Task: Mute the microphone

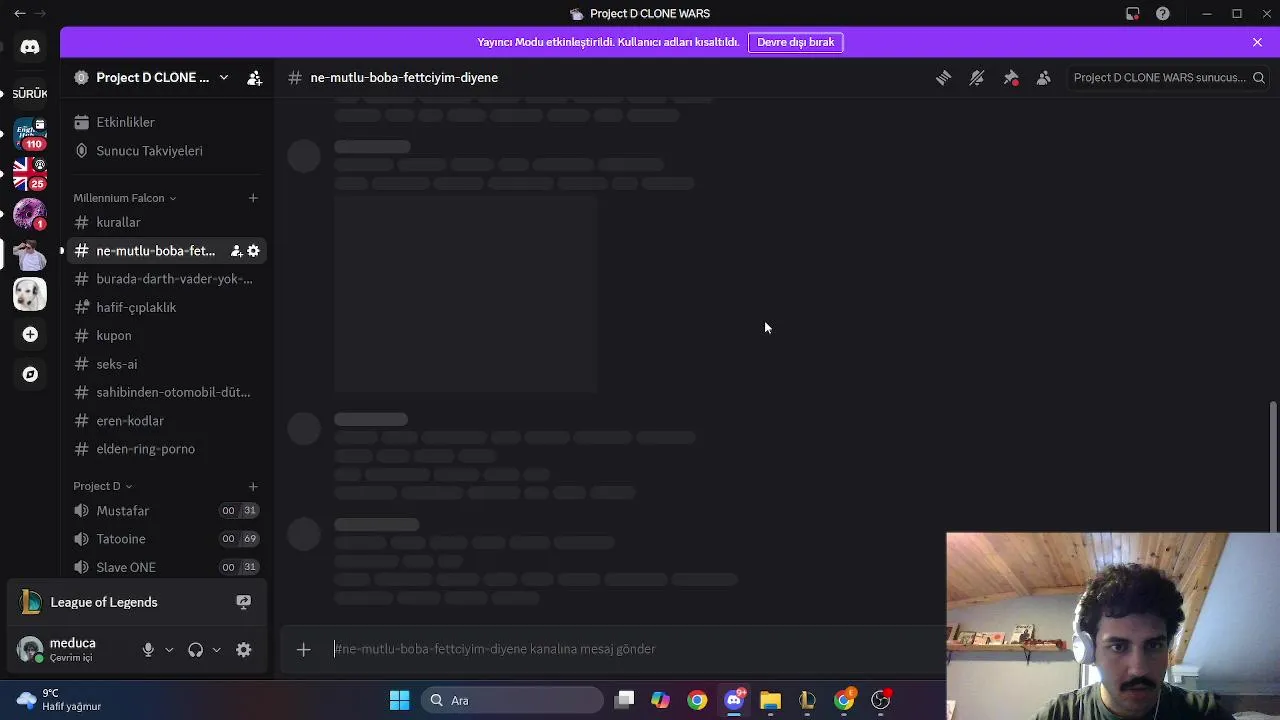Action: pos(148,650)
